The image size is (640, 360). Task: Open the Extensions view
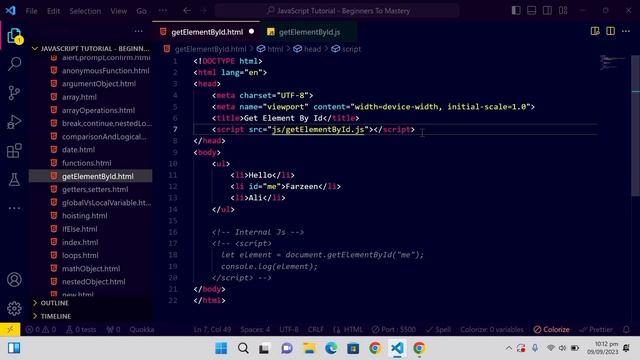pyautogui.click(x=14, y=151)
